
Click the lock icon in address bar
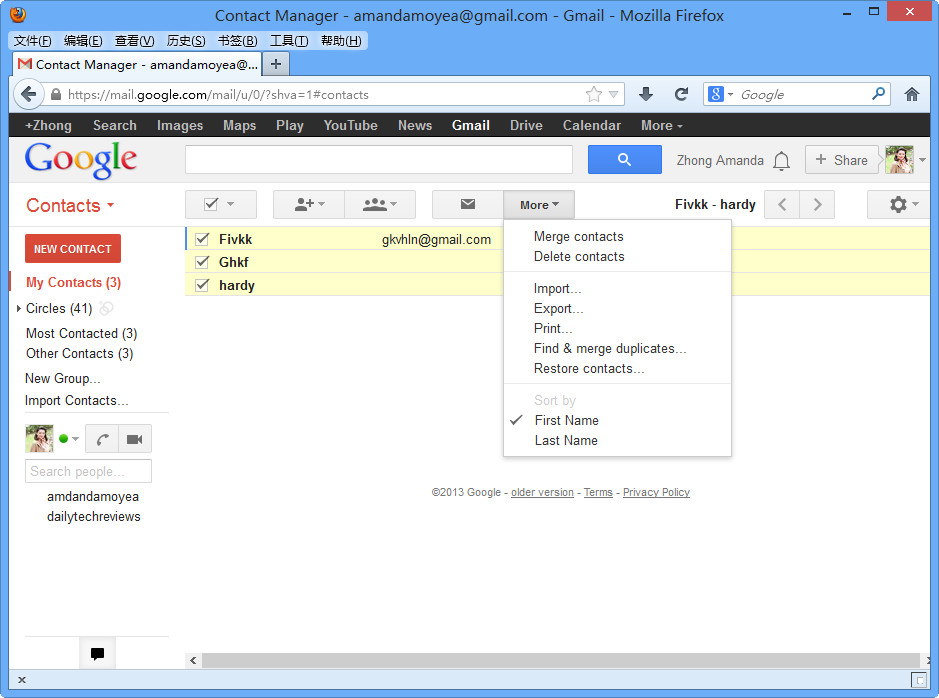coord(56,95)
